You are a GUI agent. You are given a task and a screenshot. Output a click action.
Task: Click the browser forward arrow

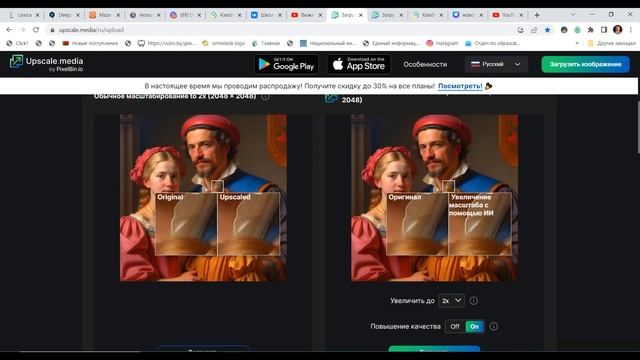click(22, 30)
